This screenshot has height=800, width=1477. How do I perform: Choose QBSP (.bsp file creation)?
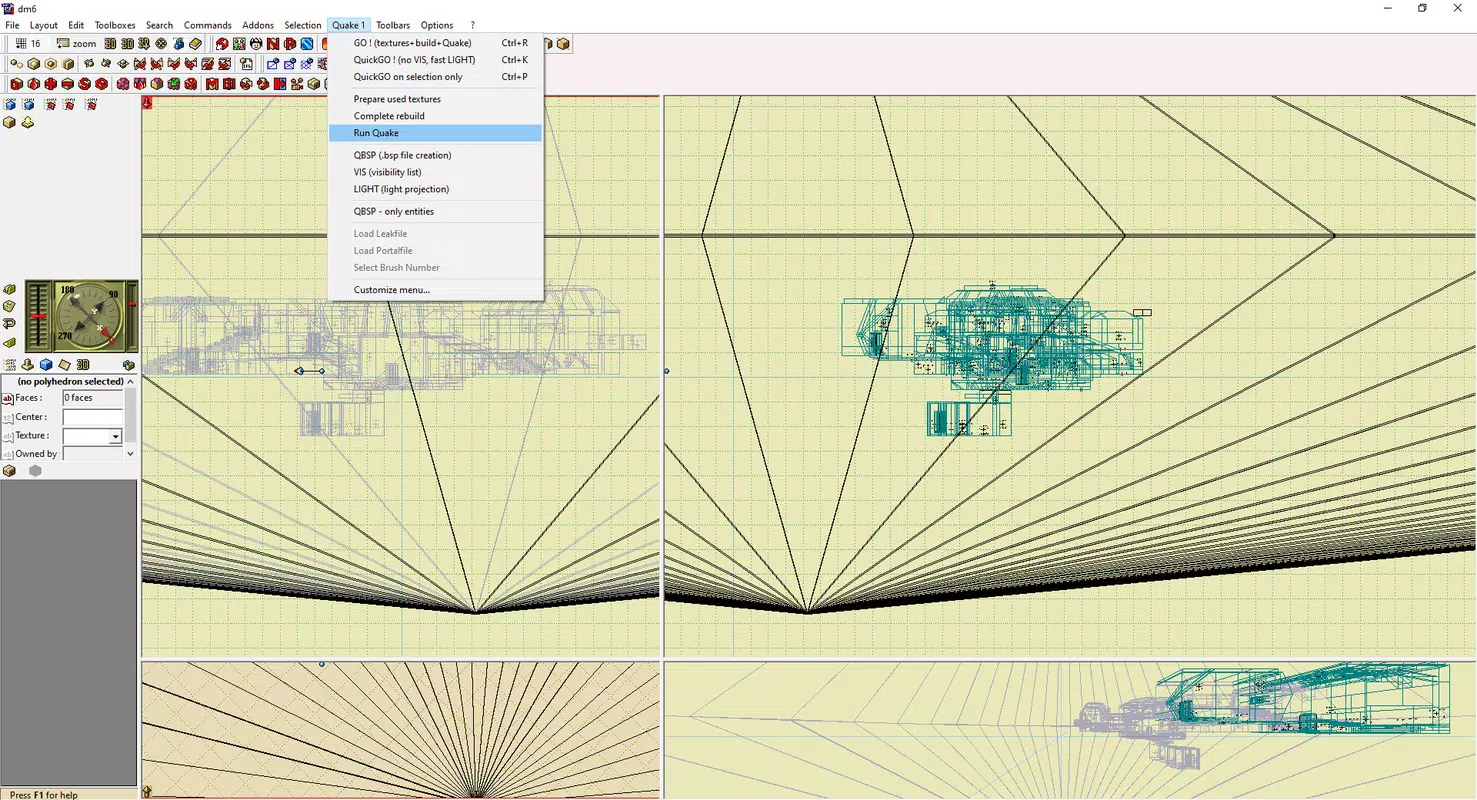435,155
